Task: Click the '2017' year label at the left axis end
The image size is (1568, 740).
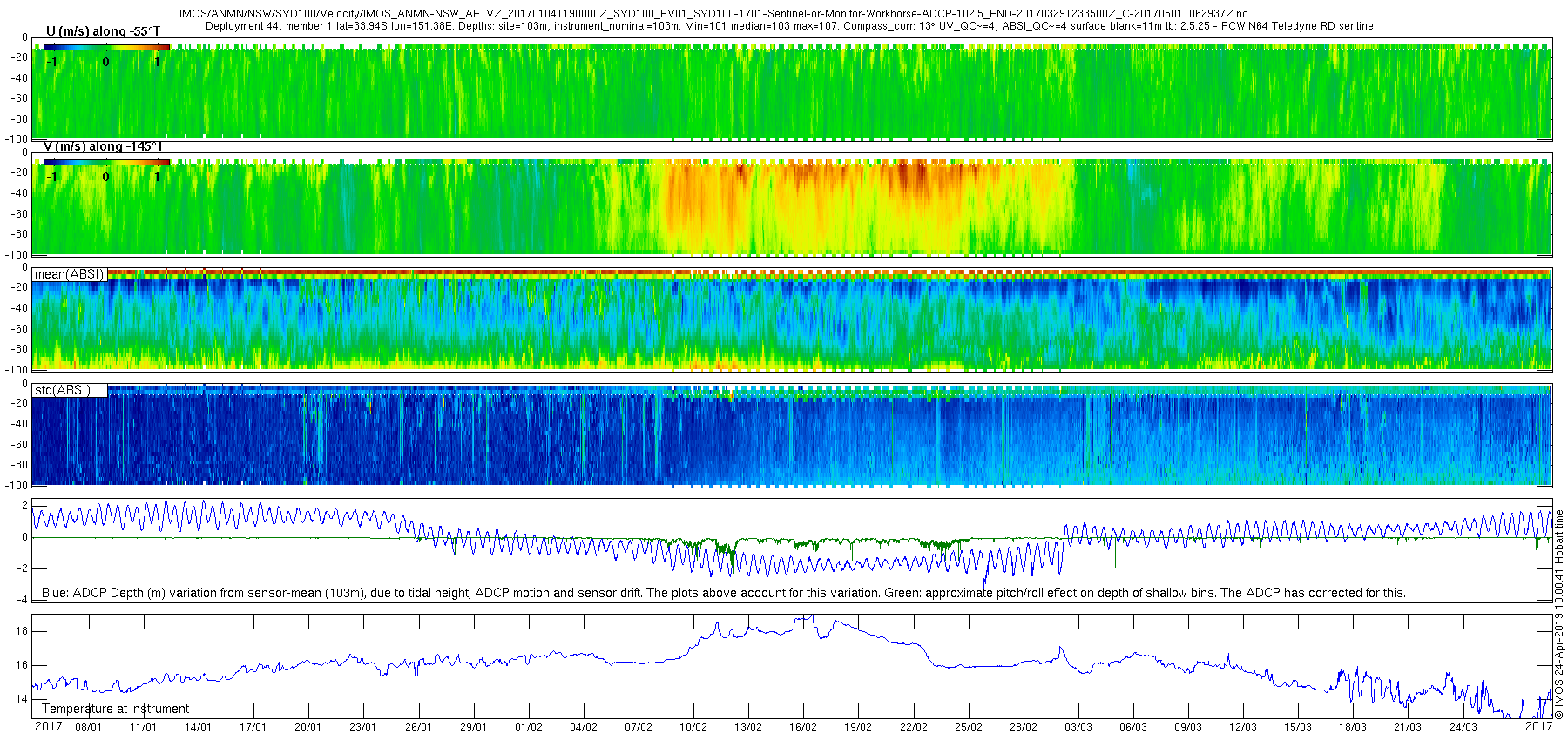Action: [x=48, y=726]
